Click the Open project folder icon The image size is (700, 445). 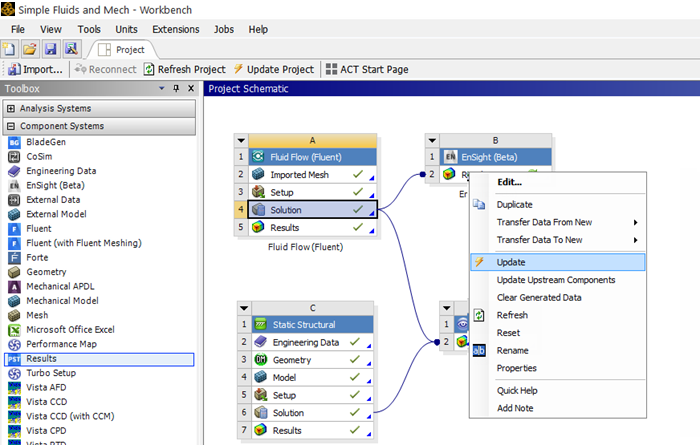tap(30, 49)
